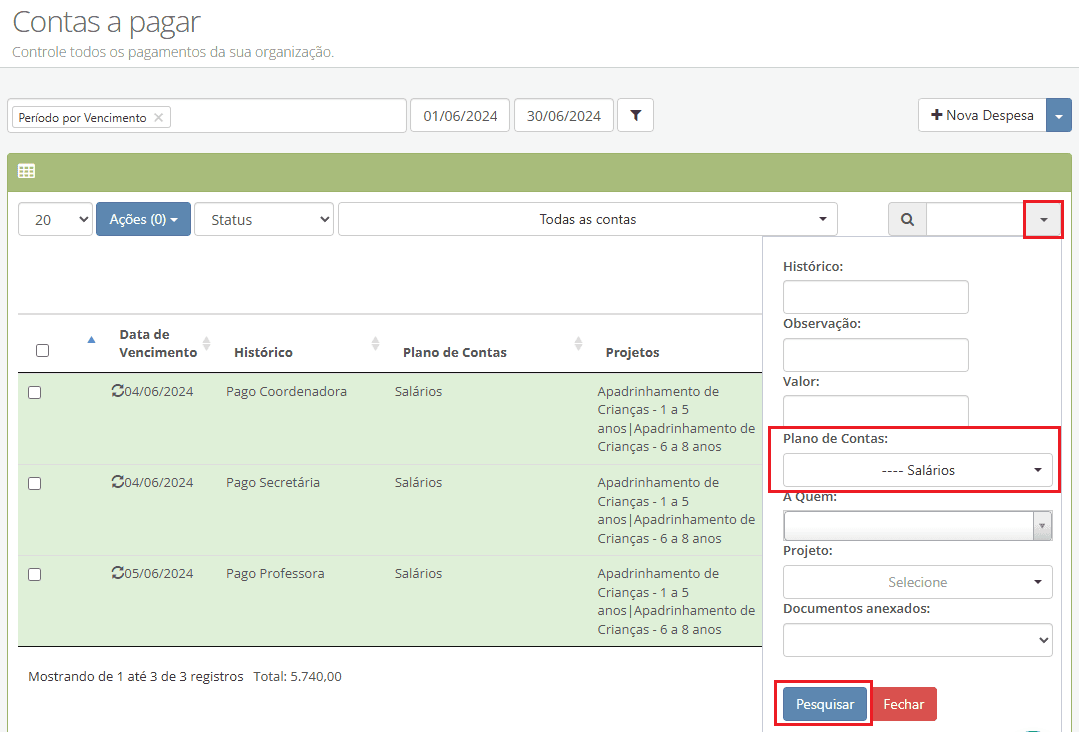
Task: Open the Projeto Selecione dropdown
Action: point(917,582)
